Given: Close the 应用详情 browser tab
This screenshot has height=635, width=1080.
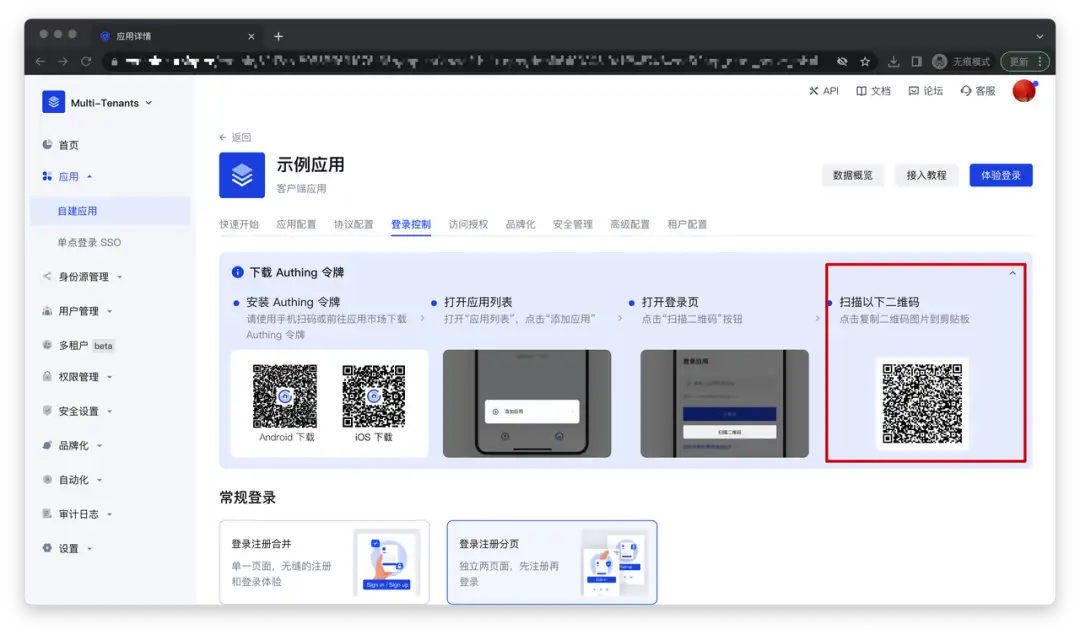Looking at the screenshot, I should [x=251, y=37].
